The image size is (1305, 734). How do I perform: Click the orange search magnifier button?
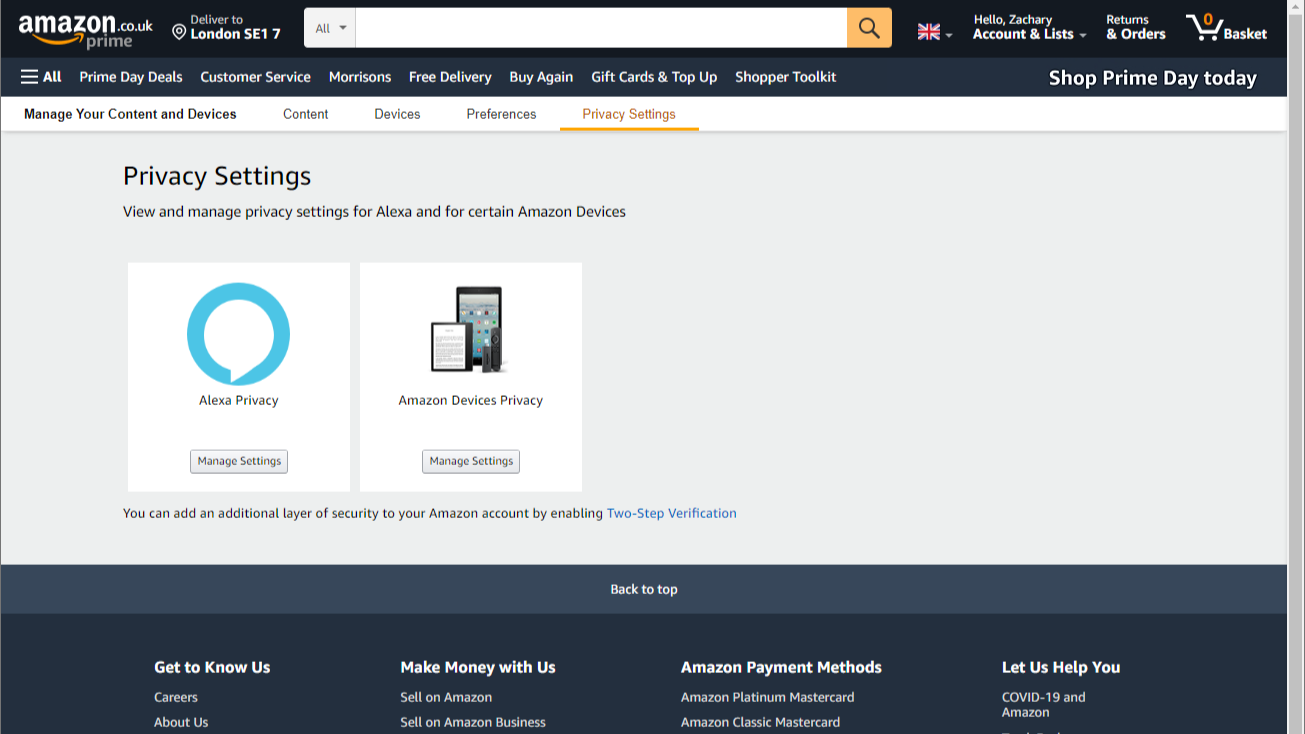(x=869, y=28)
